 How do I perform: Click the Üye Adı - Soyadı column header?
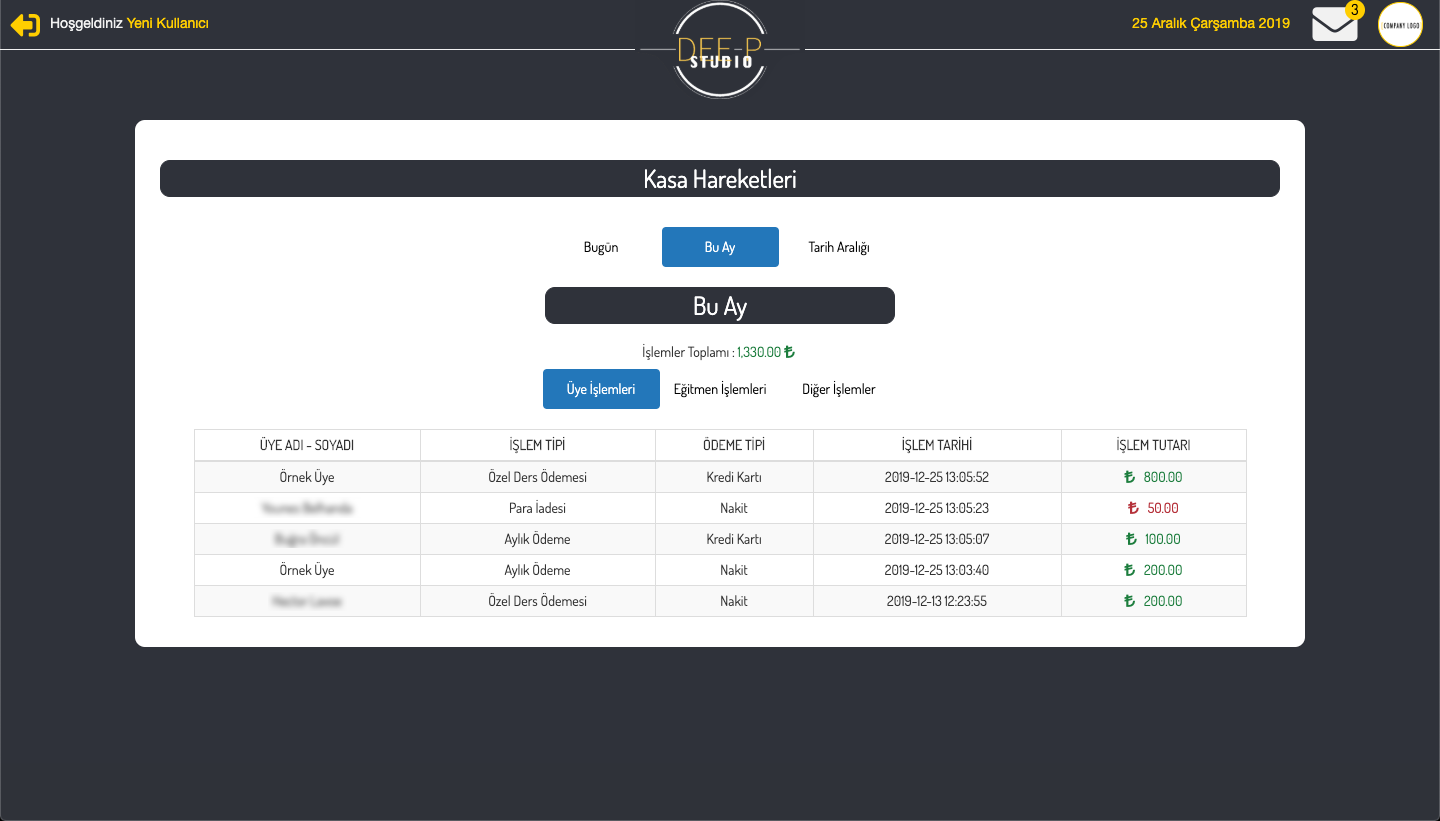tap(307, 445)
